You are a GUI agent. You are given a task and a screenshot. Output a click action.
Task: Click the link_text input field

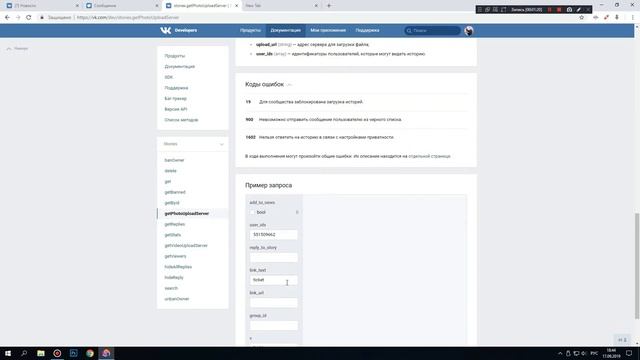(273, 280)
